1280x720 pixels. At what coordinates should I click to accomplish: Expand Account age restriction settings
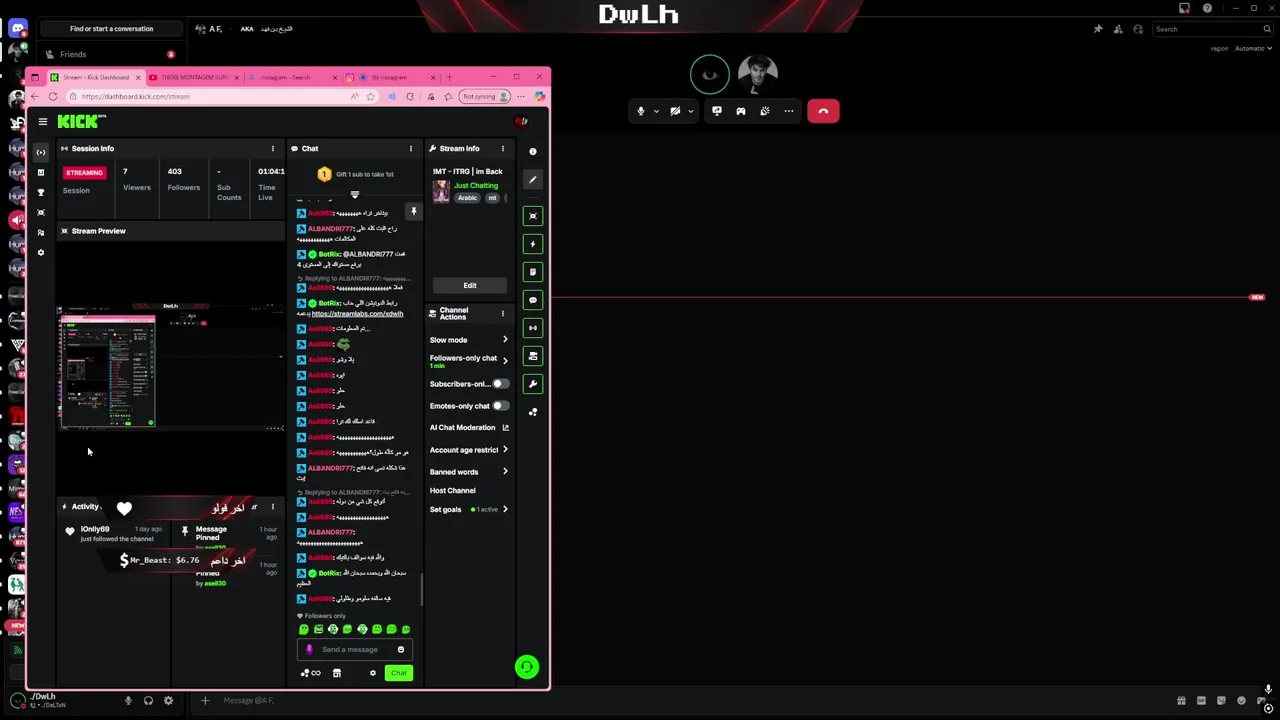pyautogui.click(x=505, y=450)
